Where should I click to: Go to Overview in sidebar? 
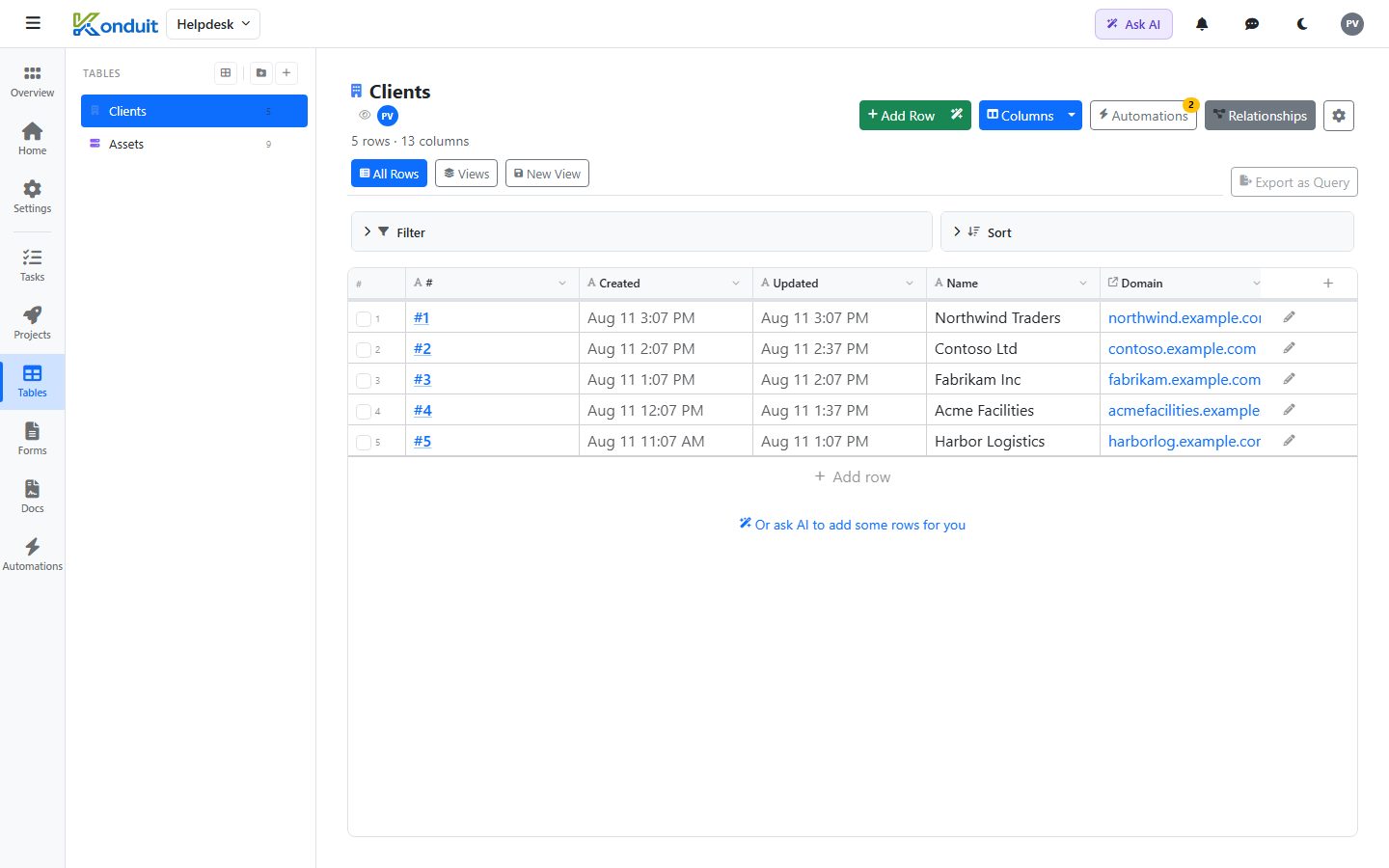coord(32,82)
